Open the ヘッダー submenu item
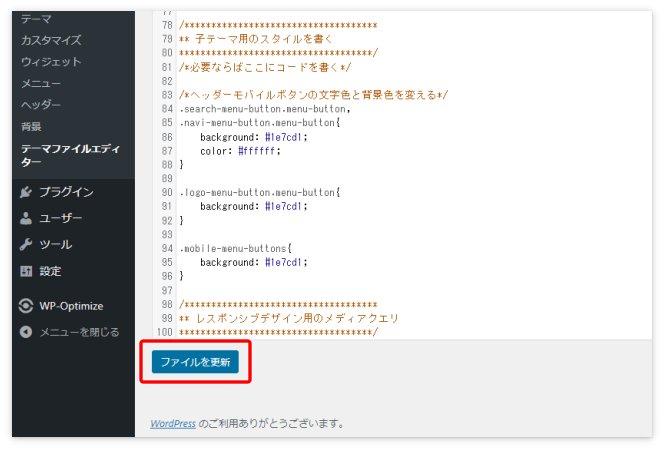Image resolution: width=664 pixels, height=450 pixels. (41, 105)
